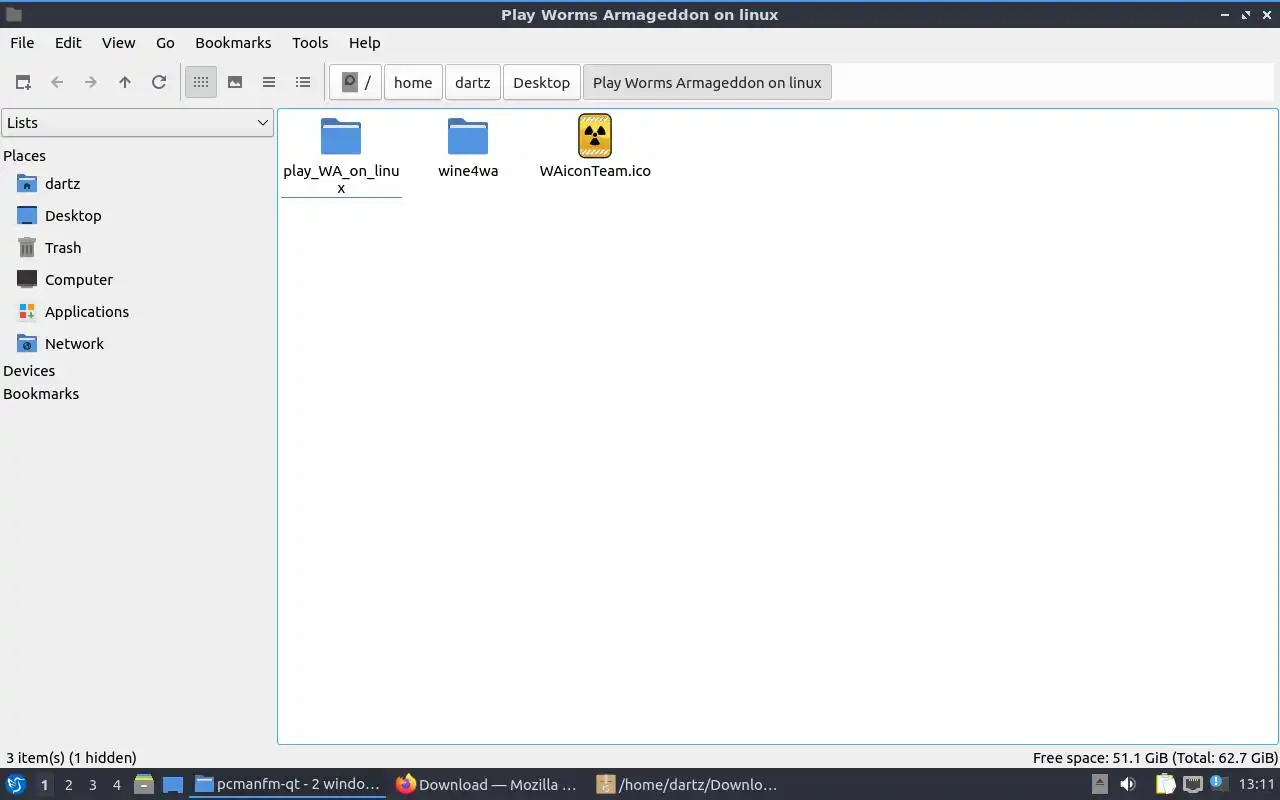This screenshot has width=1280, height=800.
Task: Select 'dartz' home in Places
Action: pos(62,184)
